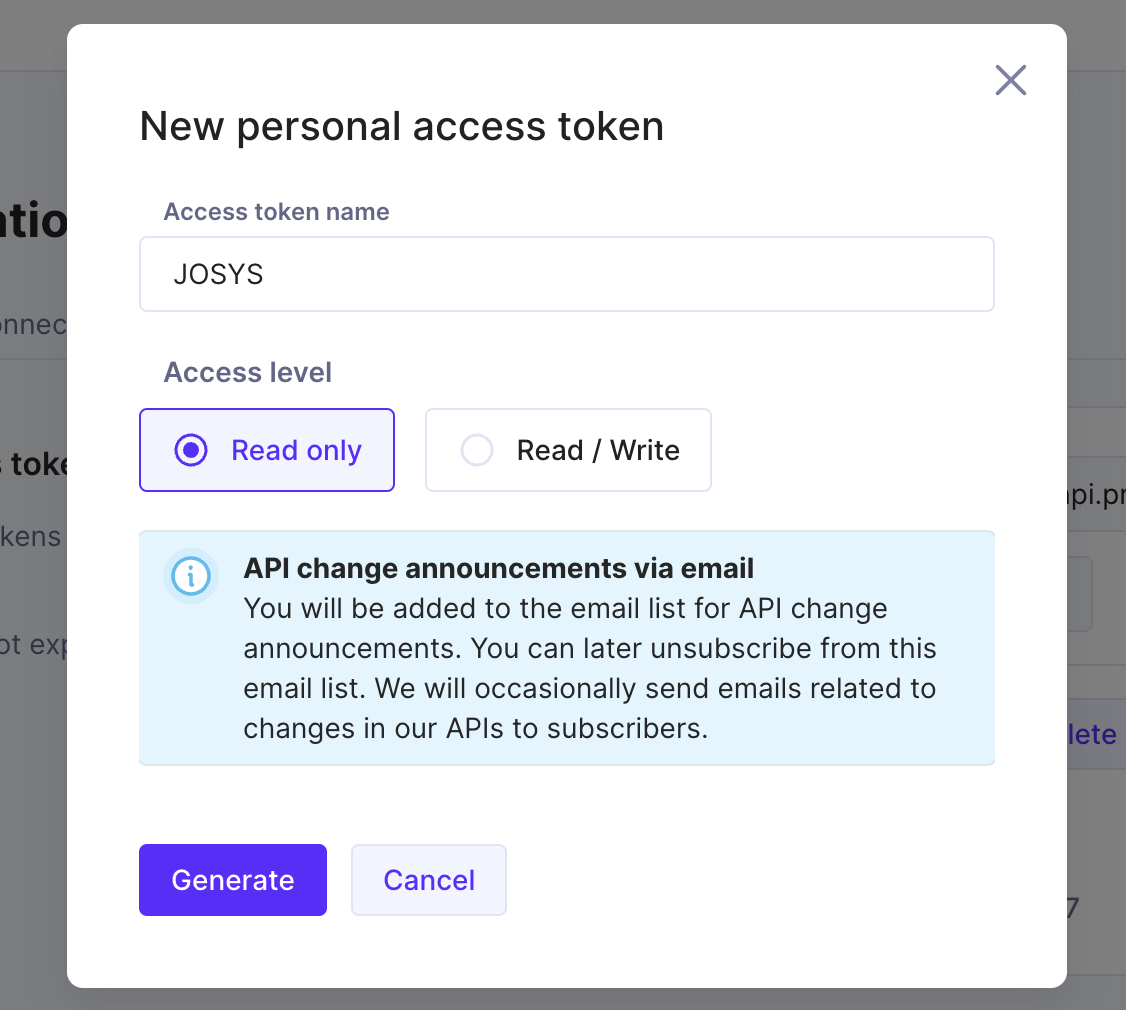Cancel the new token dialog
This screenshot has height=1010, width=1126.
(x=429, y=880)
